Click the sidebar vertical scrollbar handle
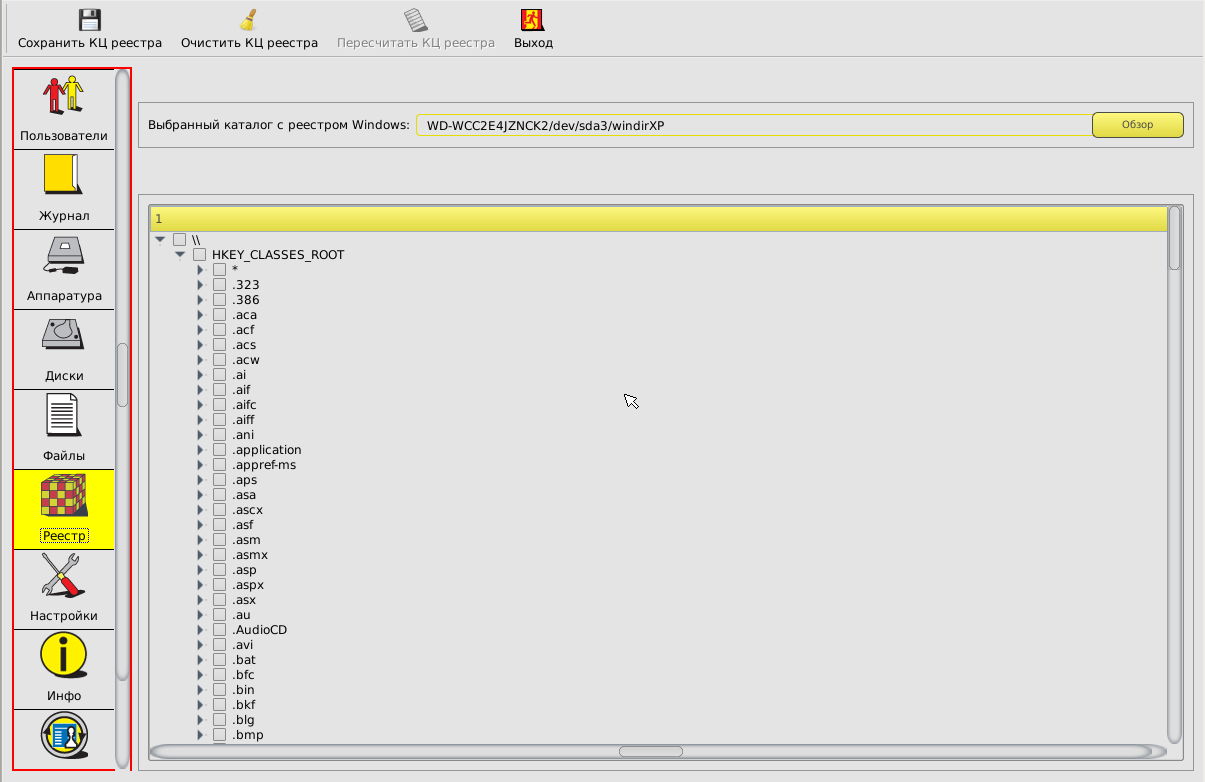The height and width of the screenshot is (782, 1205). pos(122,375)
